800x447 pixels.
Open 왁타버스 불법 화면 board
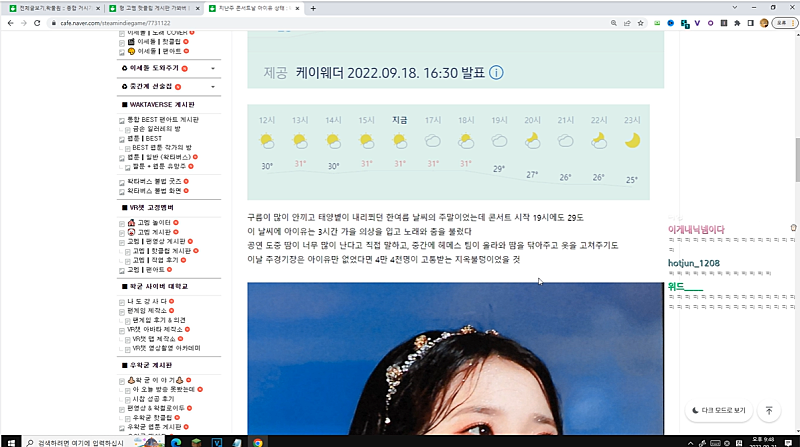click(x=154, y=191)
